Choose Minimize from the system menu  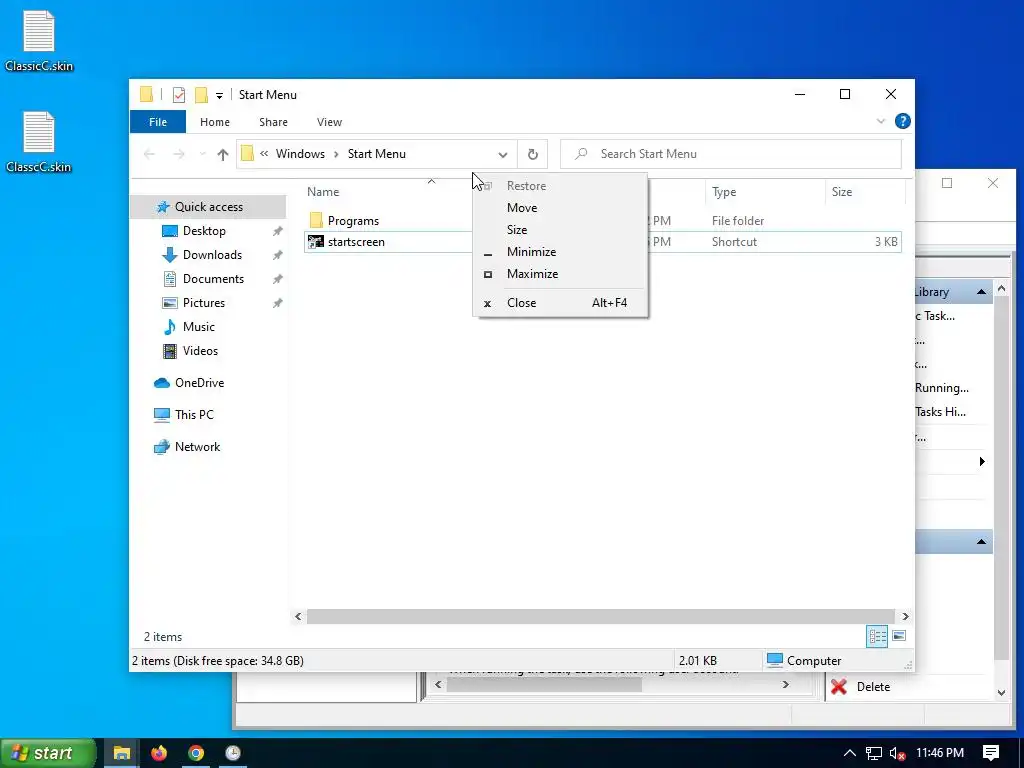561,252
